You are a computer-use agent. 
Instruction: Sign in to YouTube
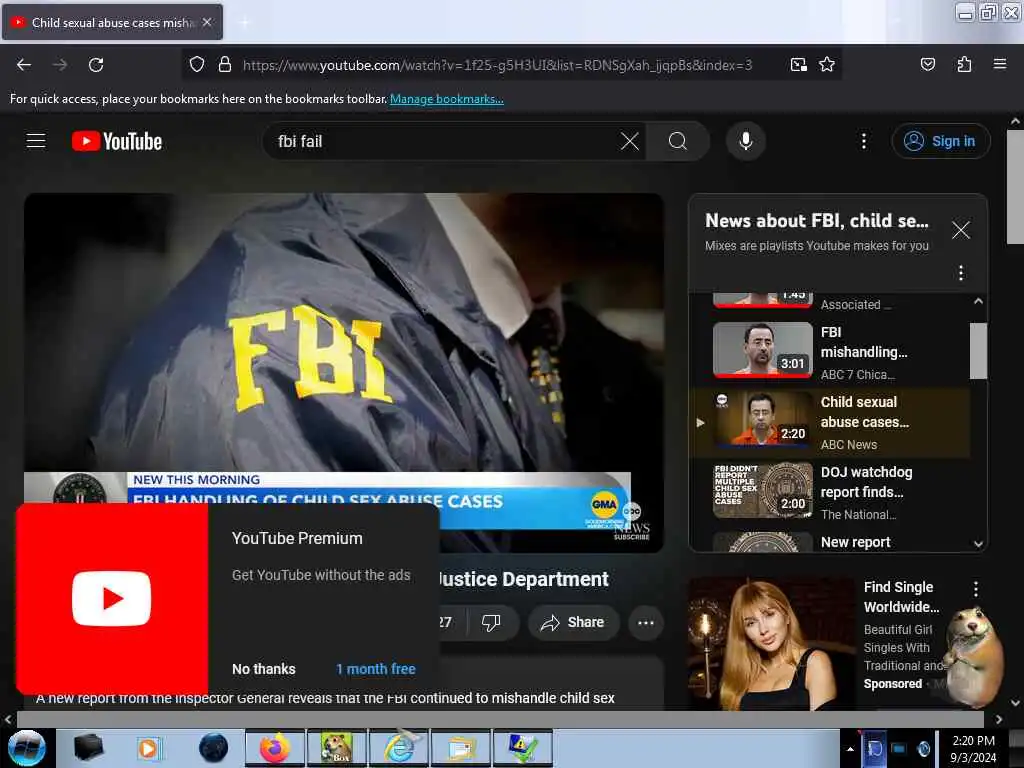[940, 141]
